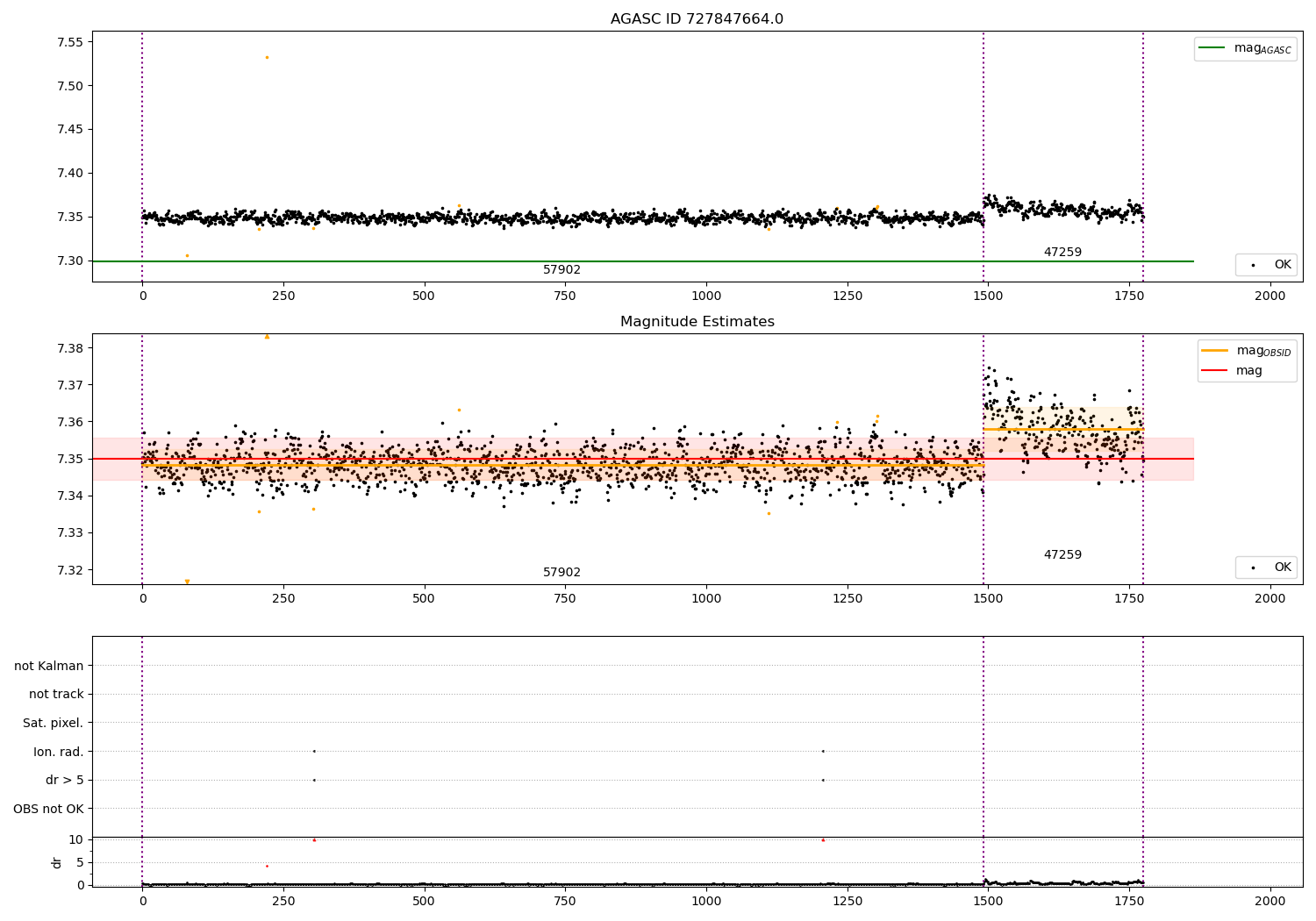Click the 'Ion. rad.' point near x=1200
1316x921 pixels.
[823, 751]
